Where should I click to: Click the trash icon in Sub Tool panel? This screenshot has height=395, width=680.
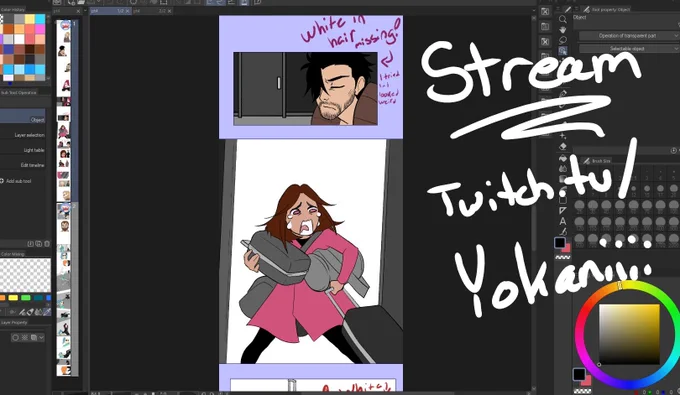click(x=47, y=244)
